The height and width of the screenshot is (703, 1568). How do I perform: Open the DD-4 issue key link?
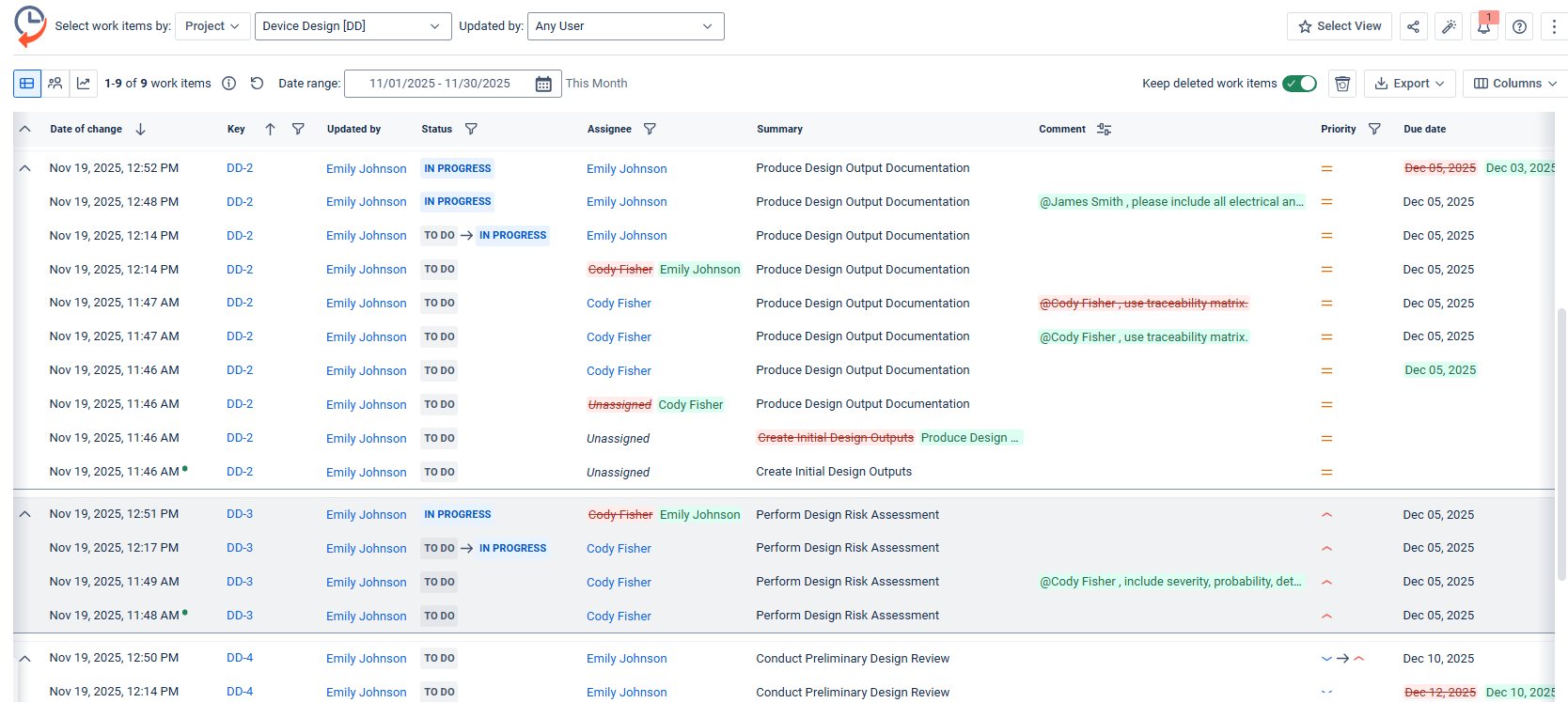tap(240, 658)
